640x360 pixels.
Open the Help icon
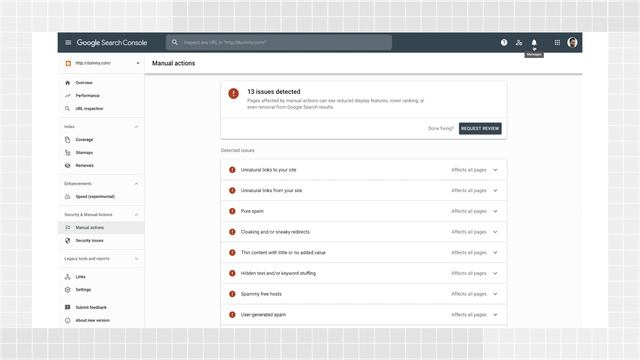tap(504, 42)
